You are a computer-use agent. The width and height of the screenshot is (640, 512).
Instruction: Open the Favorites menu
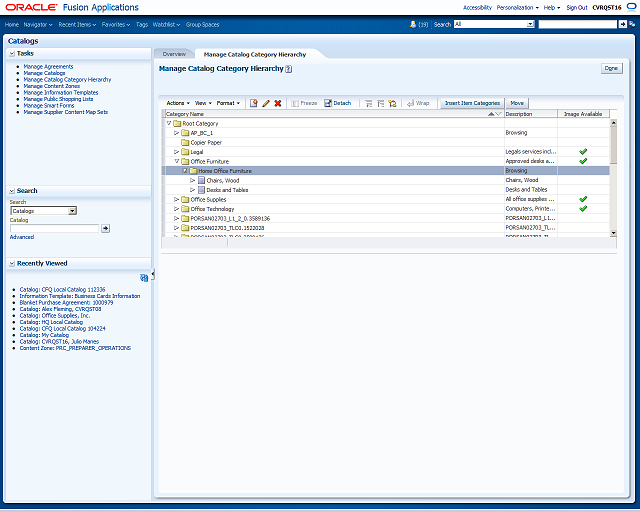click(x=116, y=24)
